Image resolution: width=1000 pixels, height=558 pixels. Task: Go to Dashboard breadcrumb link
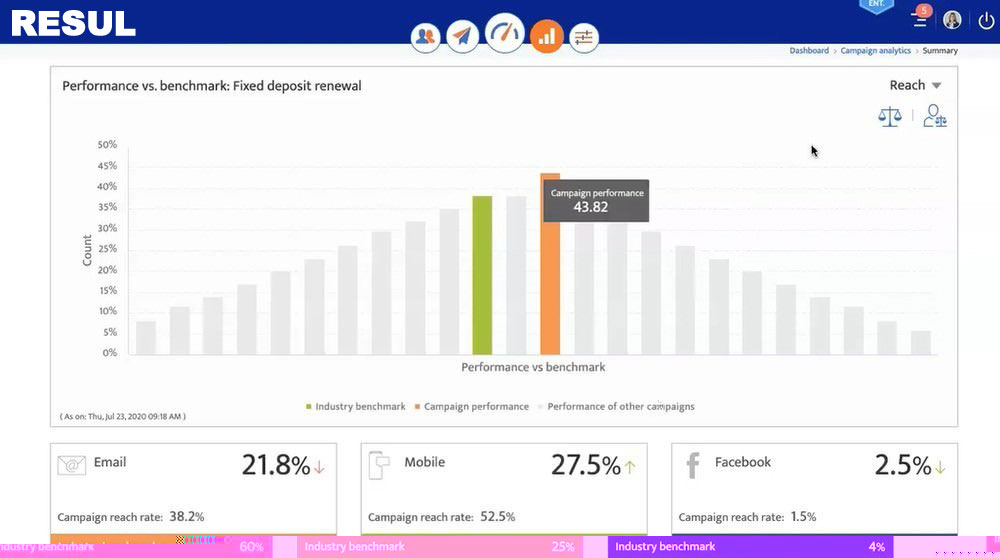[x=809, y=50]
